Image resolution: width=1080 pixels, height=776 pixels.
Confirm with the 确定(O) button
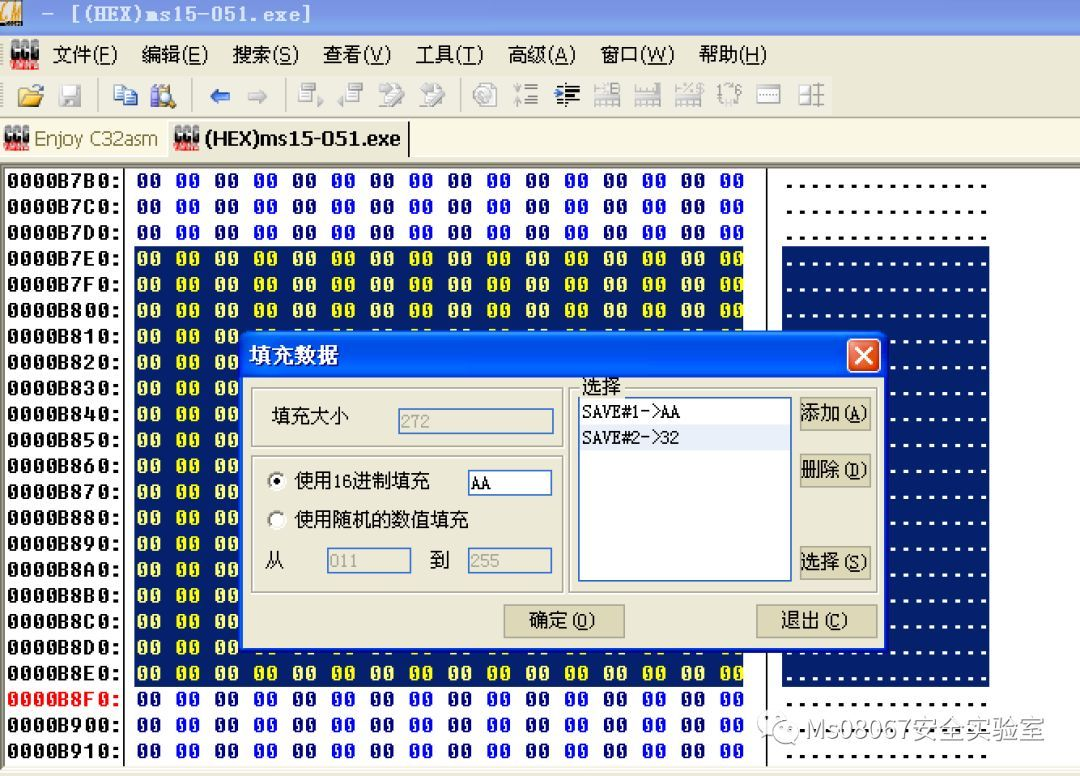pyautogui.click(x=563, y=621)
